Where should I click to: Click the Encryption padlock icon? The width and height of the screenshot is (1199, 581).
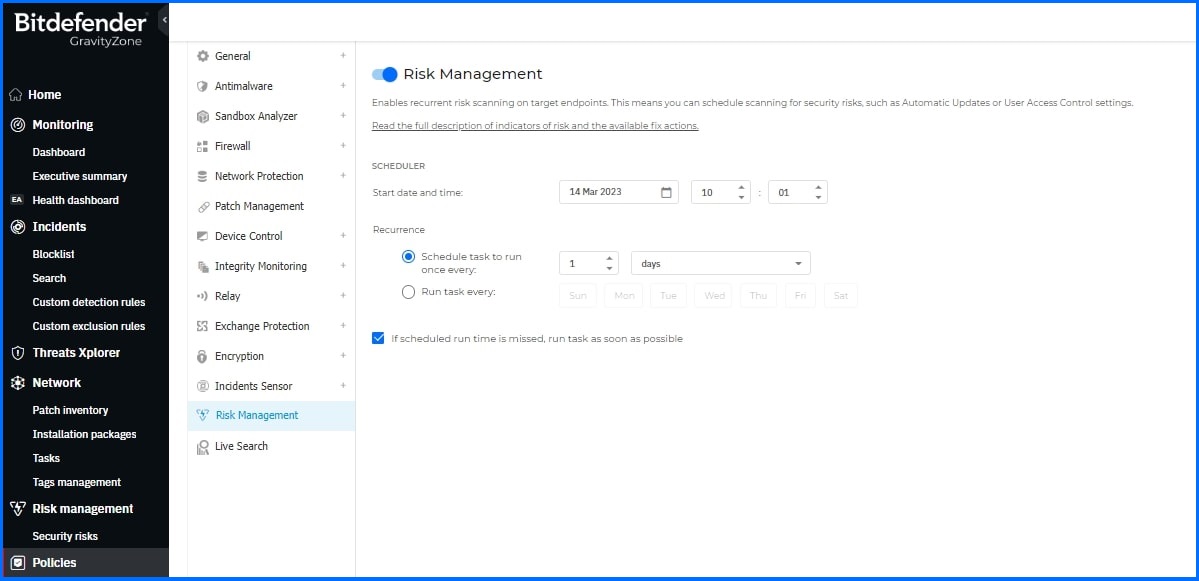(203, 356)
